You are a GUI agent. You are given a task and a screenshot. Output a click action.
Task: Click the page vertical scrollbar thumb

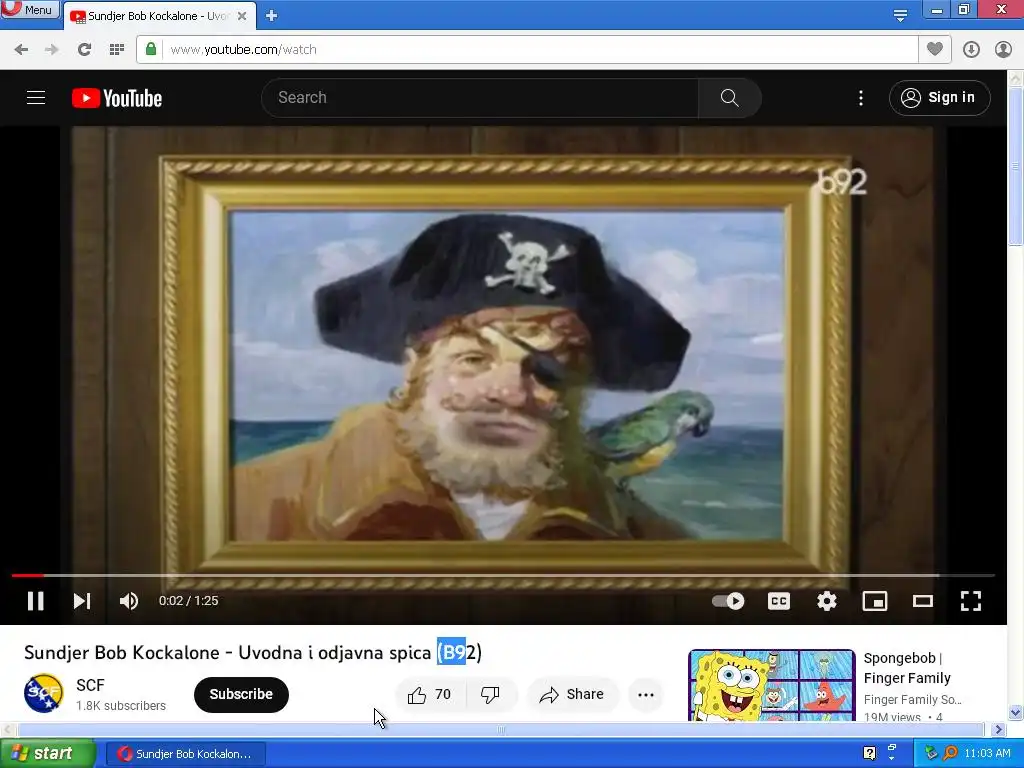[1016, 167]
